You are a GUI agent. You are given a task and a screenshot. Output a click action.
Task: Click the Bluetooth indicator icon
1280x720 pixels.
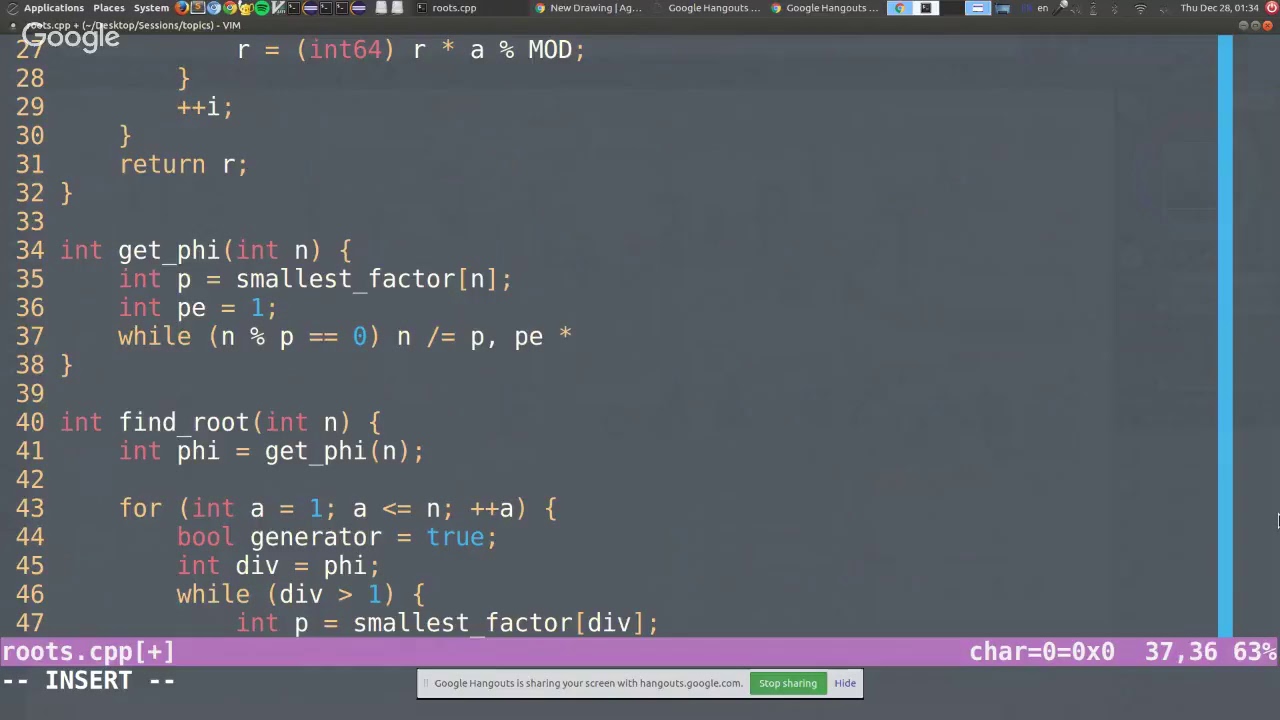(1115, 8)
